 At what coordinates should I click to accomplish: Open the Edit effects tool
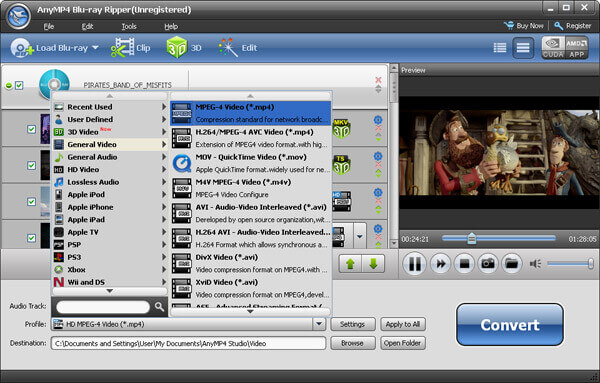[x=238, y=48]
